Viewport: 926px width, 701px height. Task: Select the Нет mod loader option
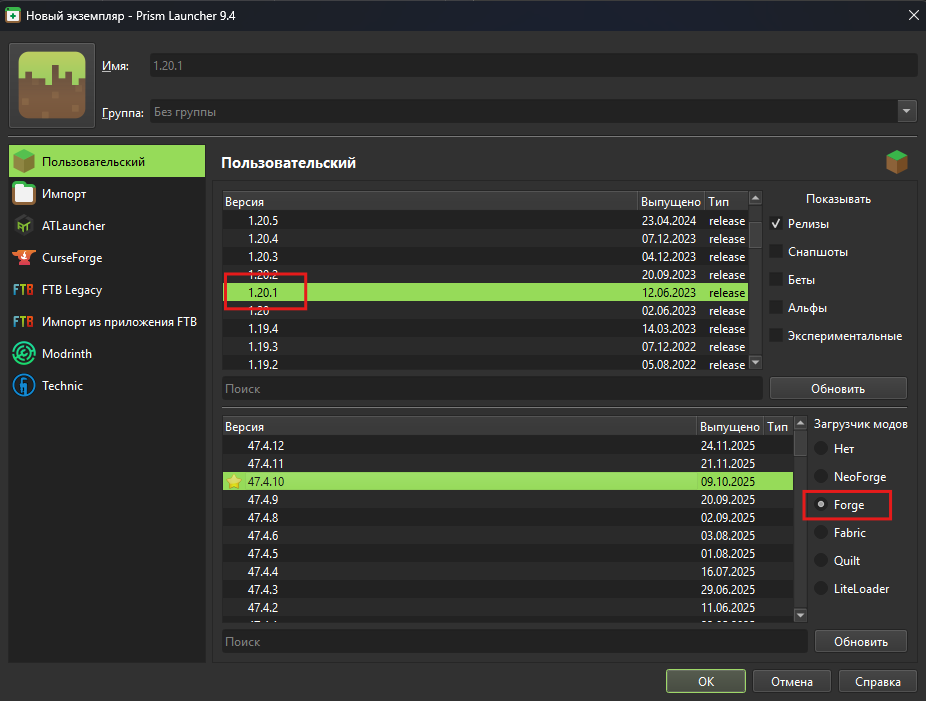click(821, 448)
